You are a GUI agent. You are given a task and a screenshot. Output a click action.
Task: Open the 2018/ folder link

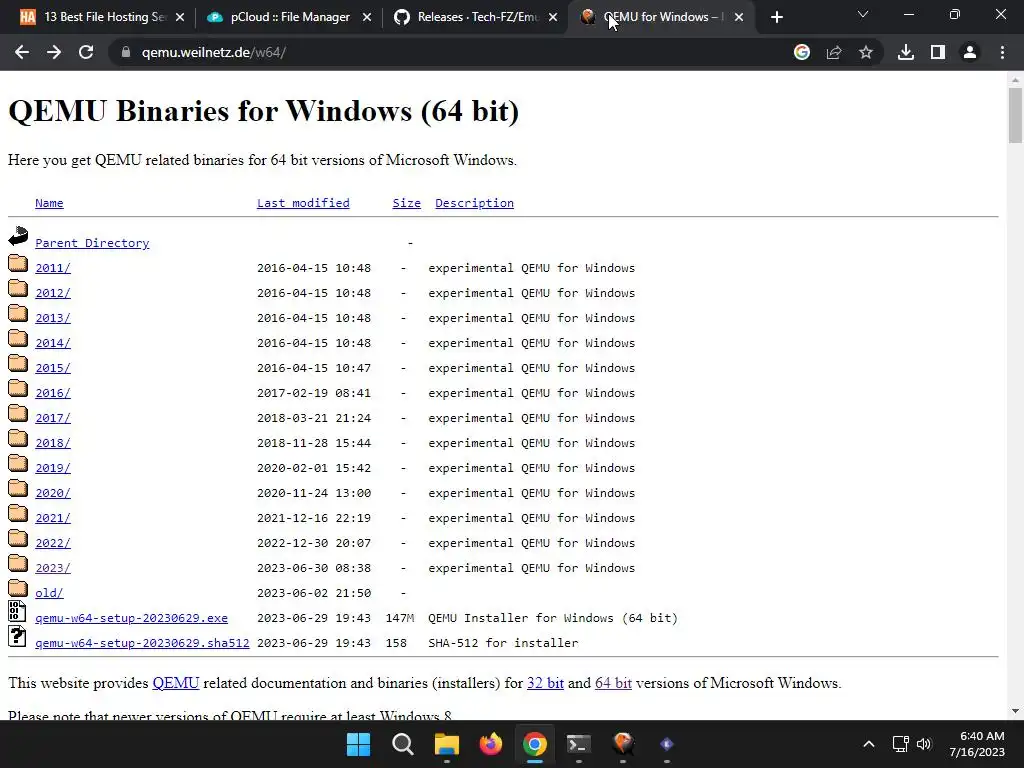52,443
